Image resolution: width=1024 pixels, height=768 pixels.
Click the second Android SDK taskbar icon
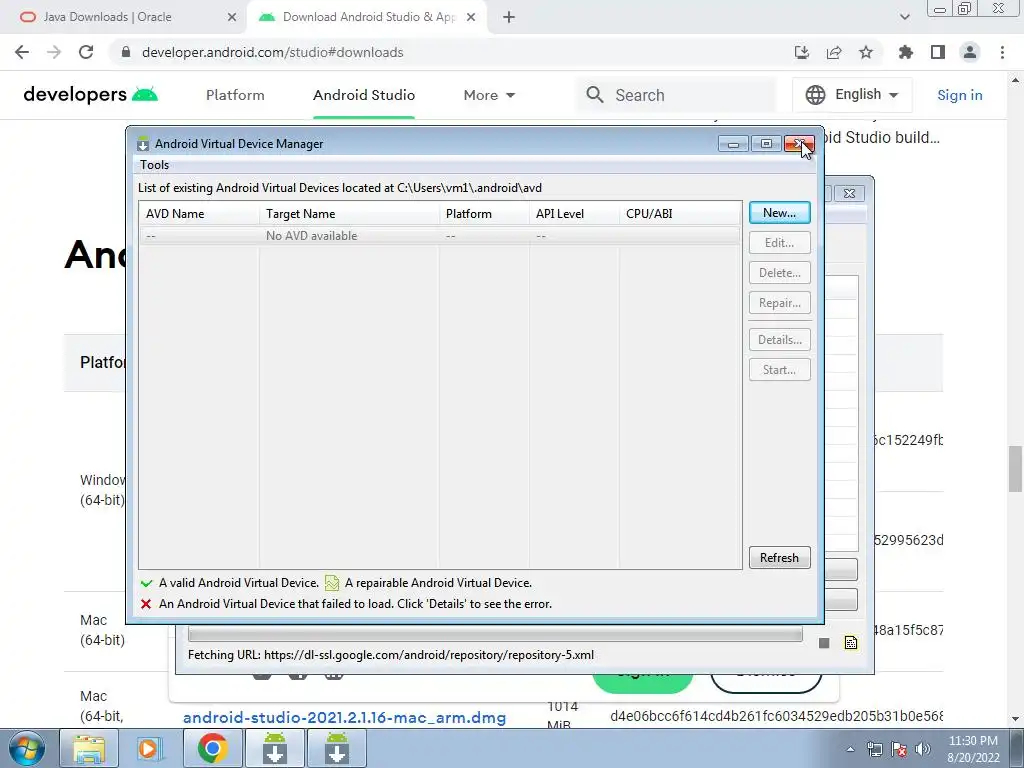click(x=336, y=748)
